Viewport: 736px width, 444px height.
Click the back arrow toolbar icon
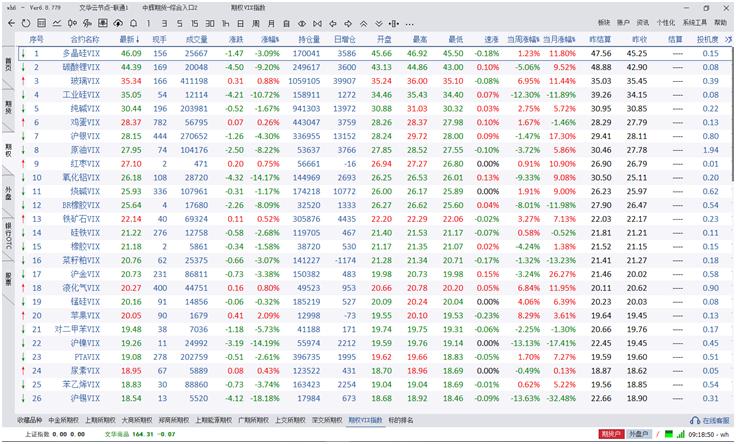(x=9, y=21)
